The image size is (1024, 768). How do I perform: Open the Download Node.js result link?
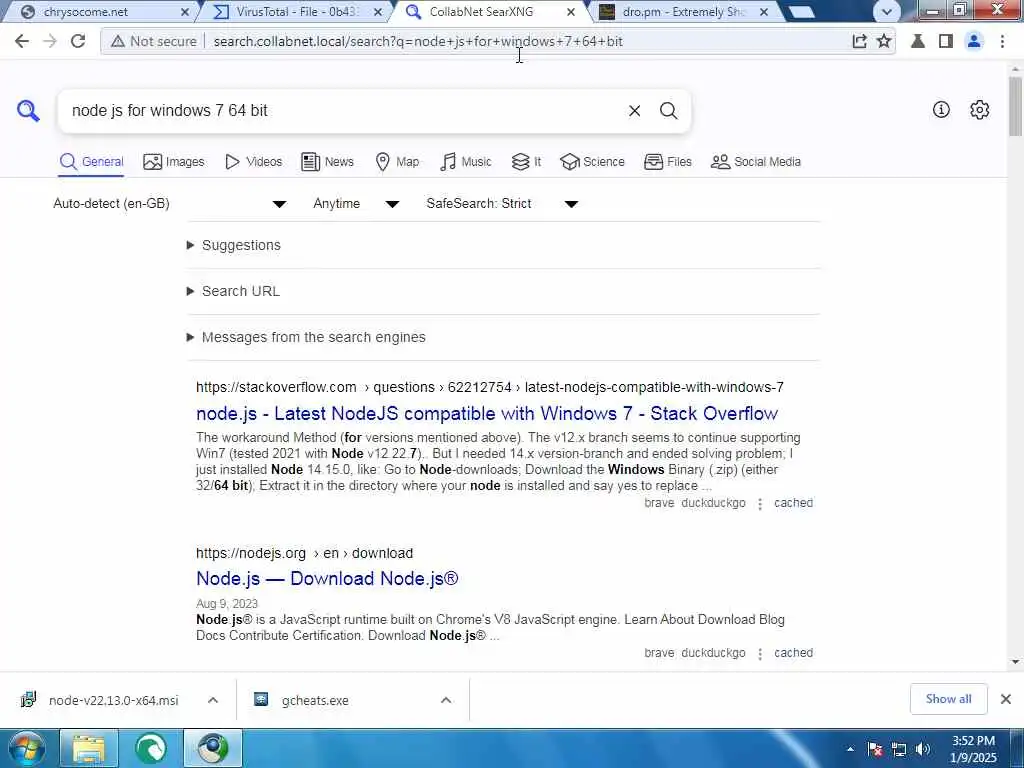tap(327, 579)
